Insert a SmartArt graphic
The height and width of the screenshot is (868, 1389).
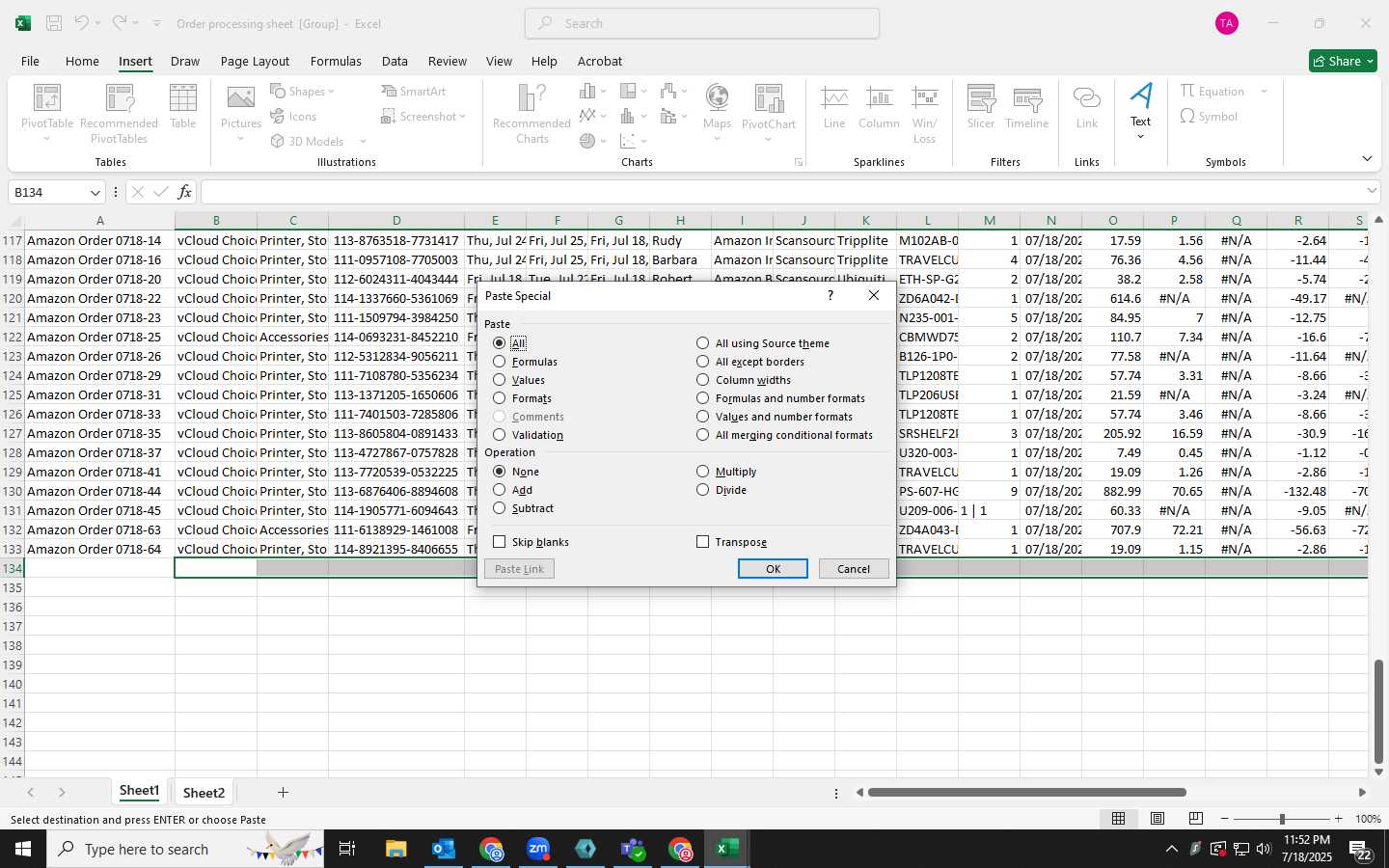(414, 92)
